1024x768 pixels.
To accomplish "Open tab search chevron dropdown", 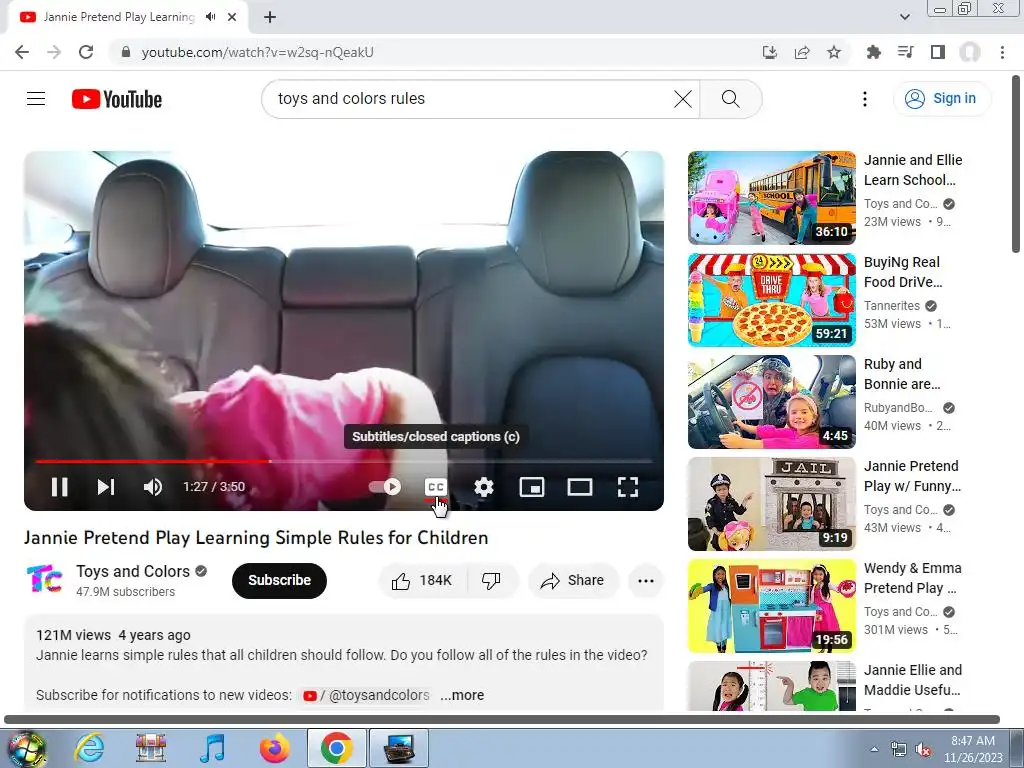I will click(x=904, y=17).
